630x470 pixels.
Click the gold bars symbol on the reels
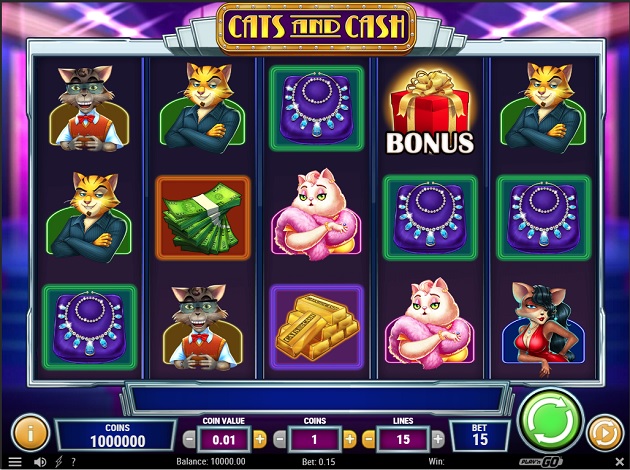(x=317, y=327)
